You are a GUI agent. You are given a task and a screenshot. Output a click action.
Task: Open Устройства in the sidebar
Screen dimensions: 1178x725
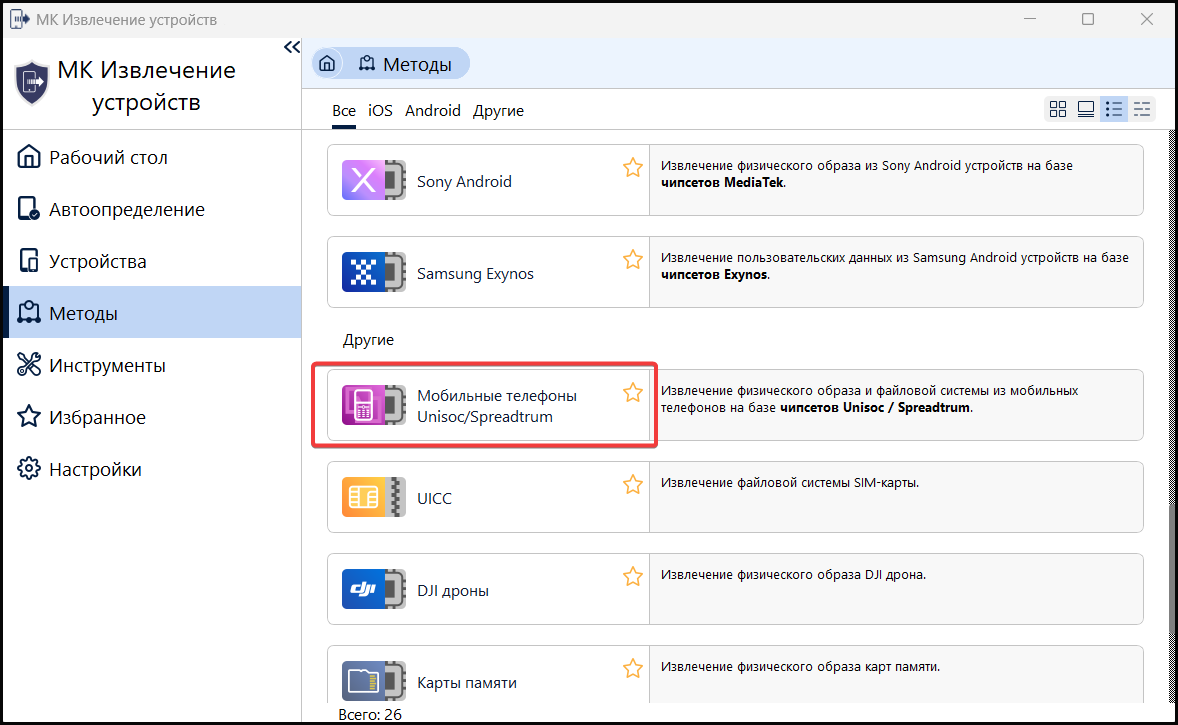153,261
